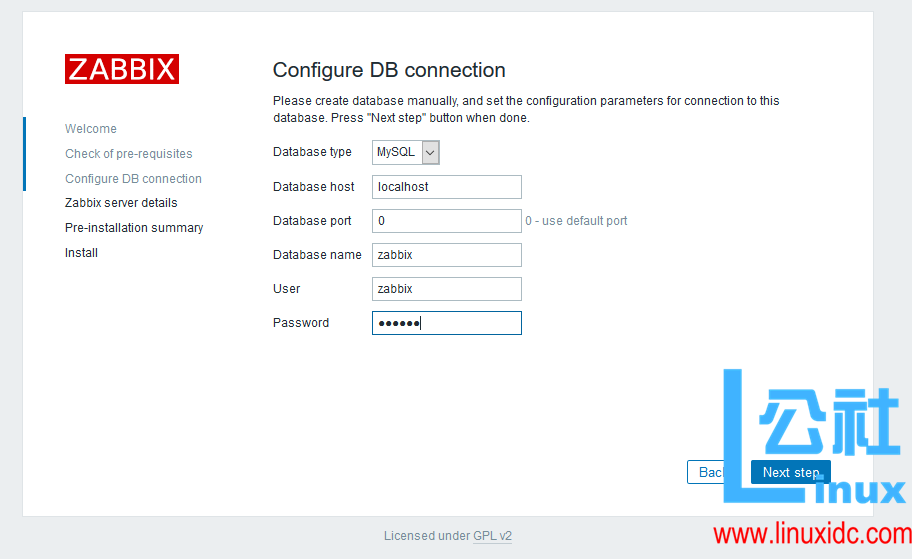Click the Password label
This screenshot has height=559, width=912.
pos(301,323)
